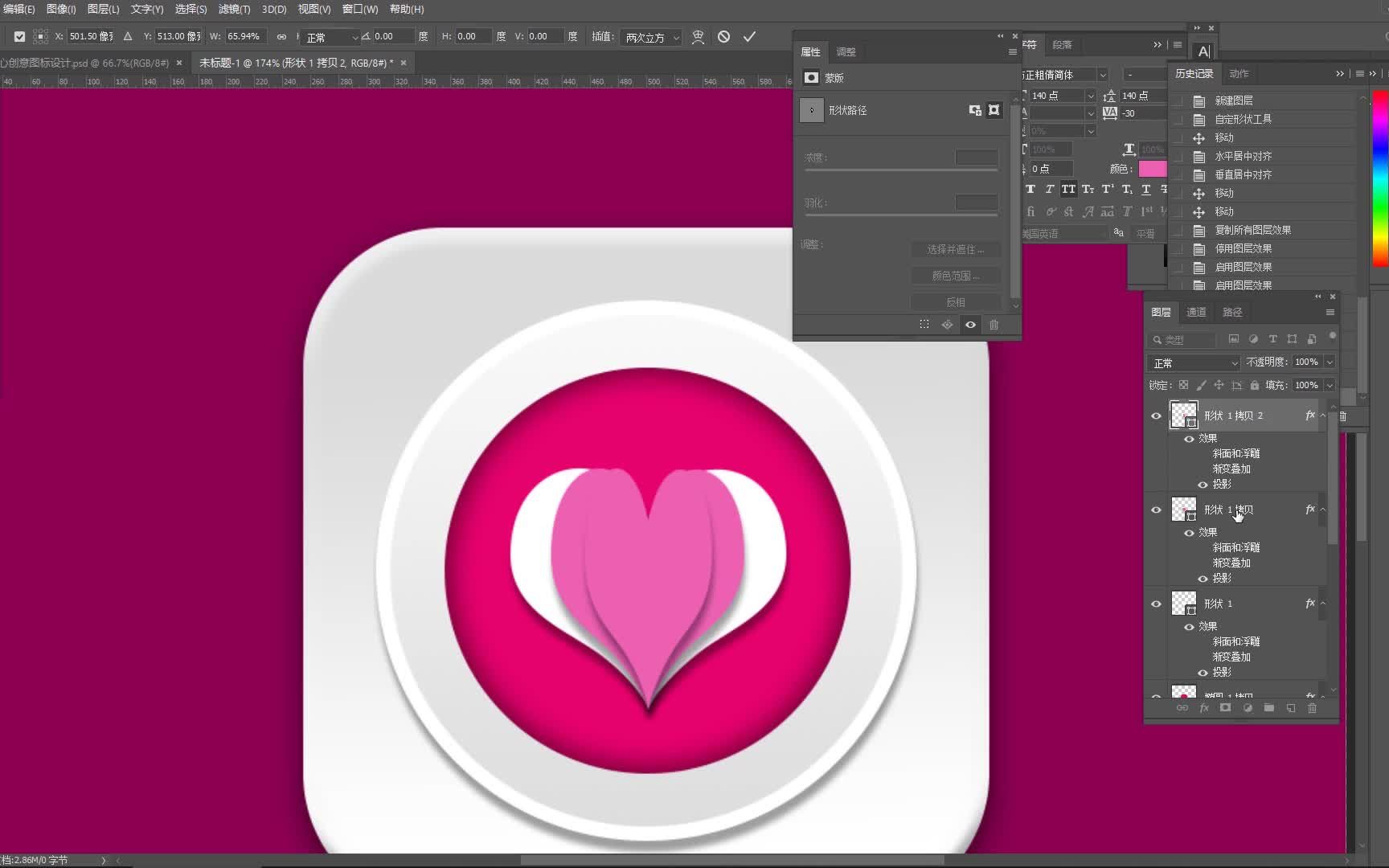Click the faux bold T icon
The image size is (1389, 868).
coord(1030,190)
